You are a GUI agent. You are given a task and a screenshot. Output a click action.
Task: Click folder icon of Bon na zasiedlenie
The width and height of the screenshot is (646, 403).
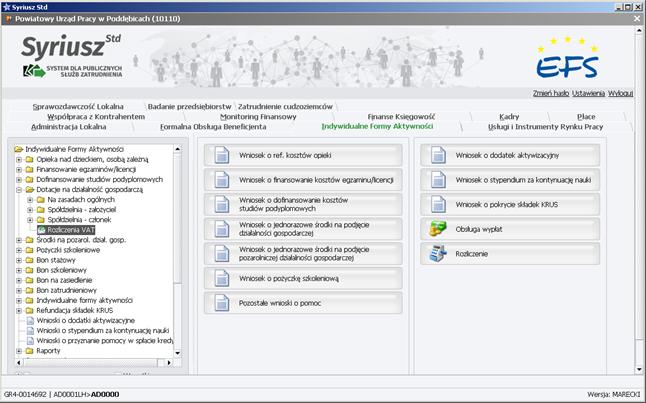(29, 280)
